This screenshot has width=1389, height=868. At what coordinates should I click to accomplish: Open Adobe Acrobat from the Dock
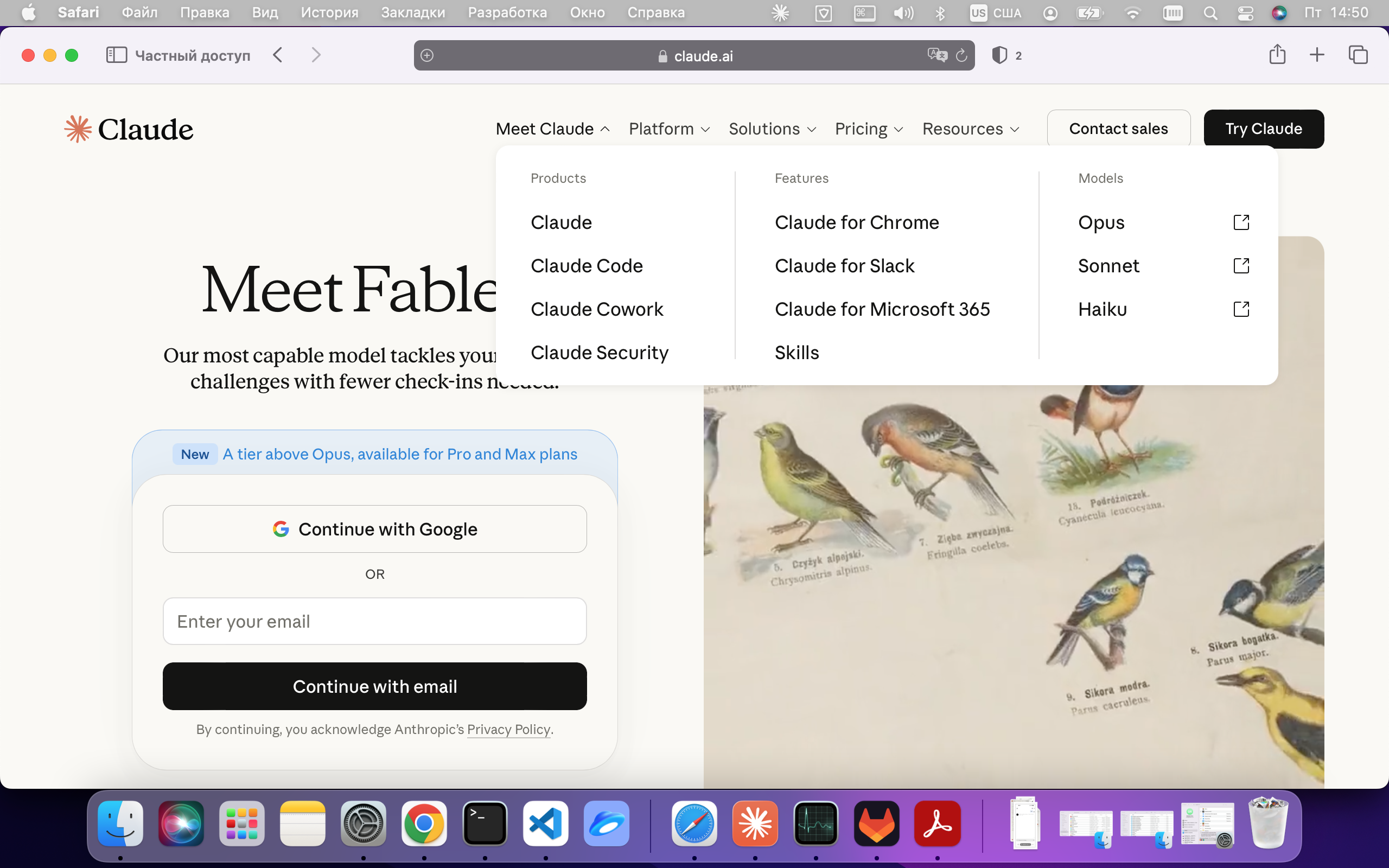click(937, 824)
